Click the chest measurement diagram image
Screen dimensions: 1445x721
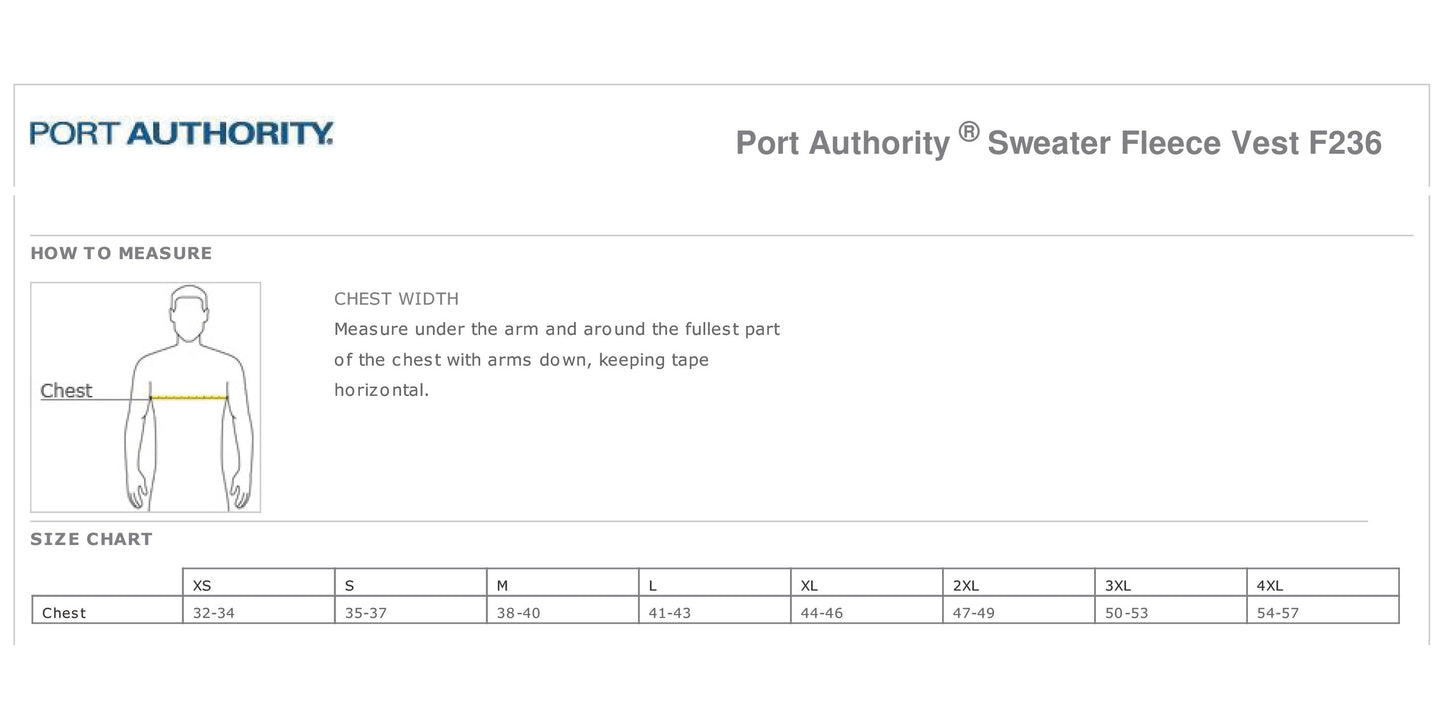(x=146, y=397)
